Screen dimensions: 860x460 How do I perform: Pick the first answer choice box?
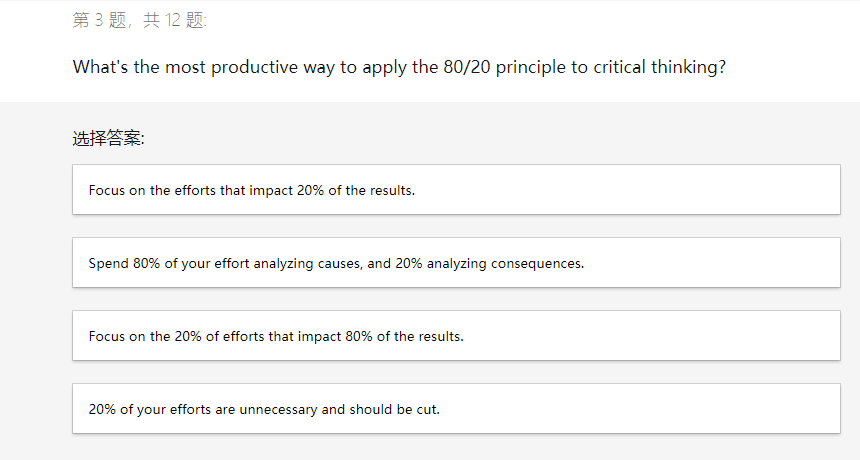pos(455,190)
